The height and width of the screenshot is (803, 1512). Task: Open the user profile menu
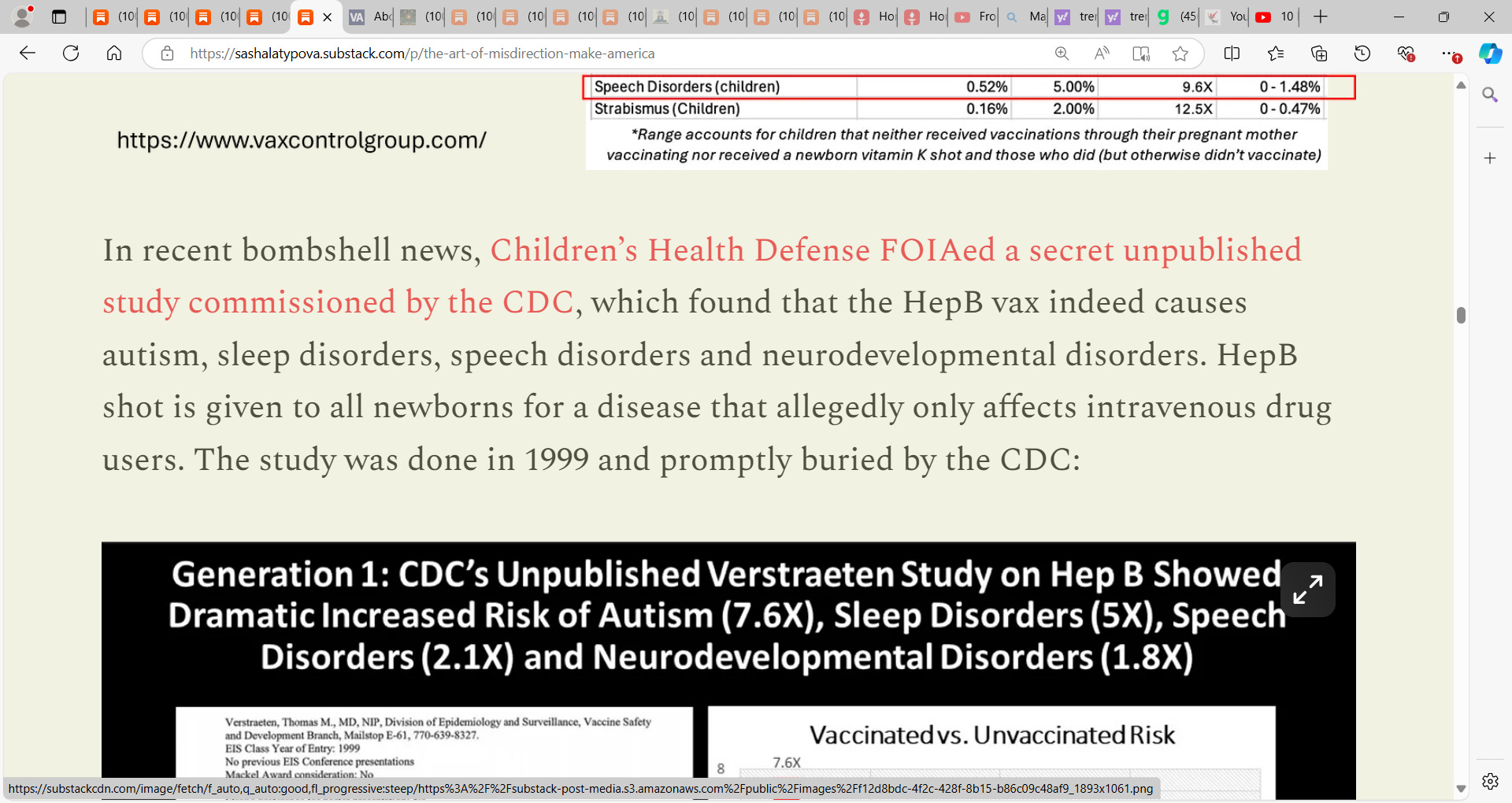[24, 16]
